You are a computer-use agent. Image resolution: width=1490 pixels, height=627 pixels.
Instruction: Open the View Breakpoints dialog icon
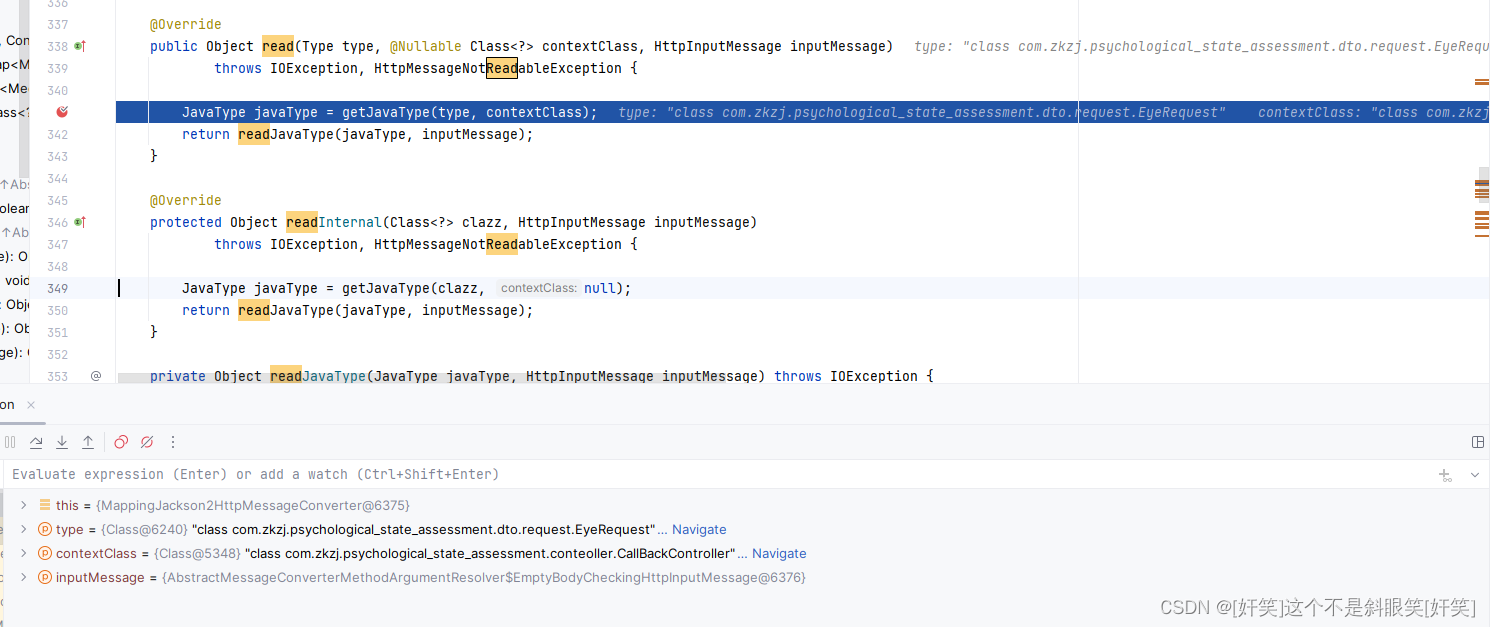(120, 441)
